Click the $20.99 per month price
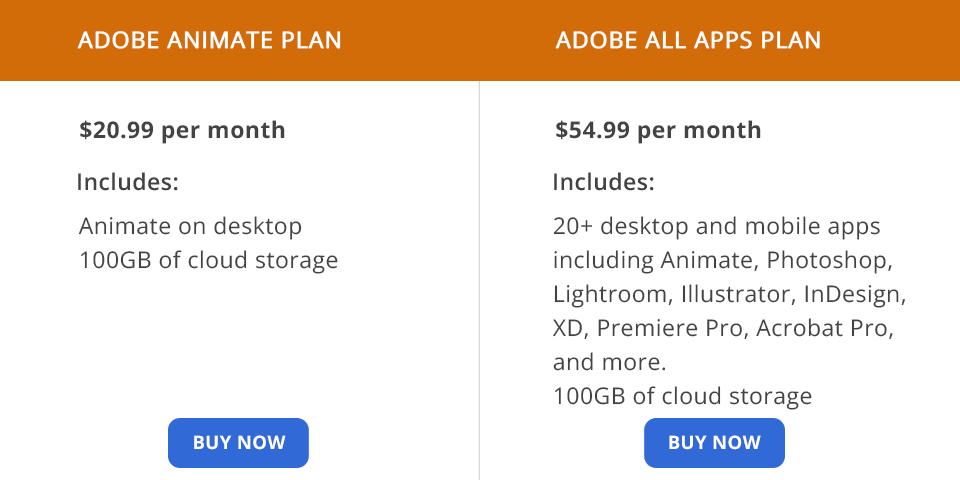 coord(182,130)
